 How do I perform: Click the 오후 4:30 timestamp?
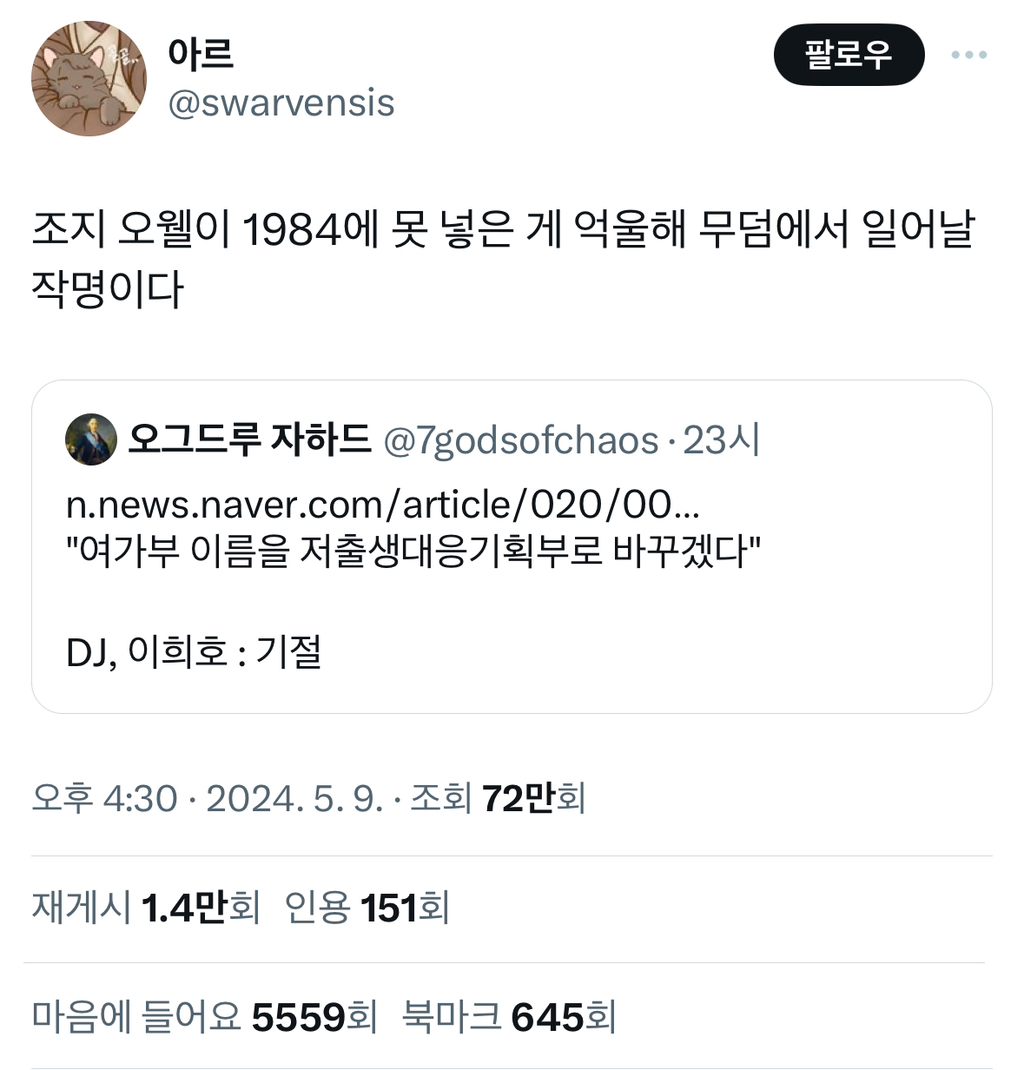104,798
